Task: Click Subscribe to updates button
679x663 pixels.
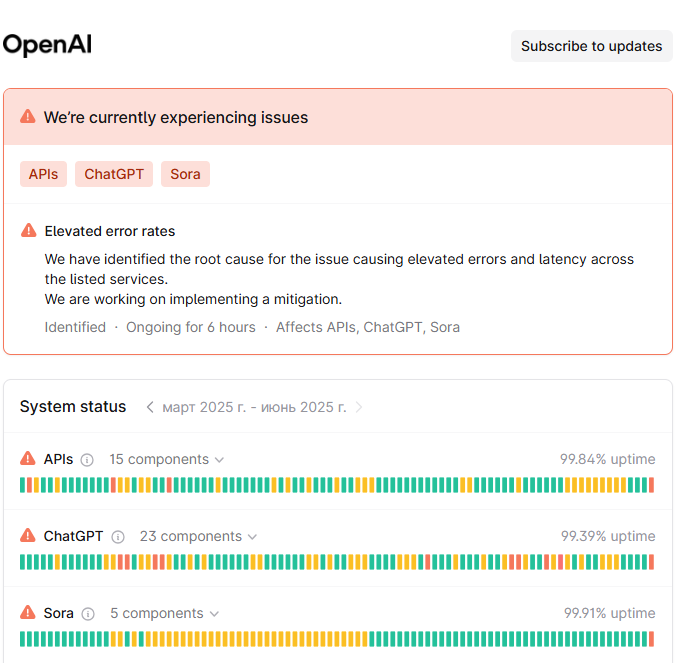Action: click(x=592, y=46)
